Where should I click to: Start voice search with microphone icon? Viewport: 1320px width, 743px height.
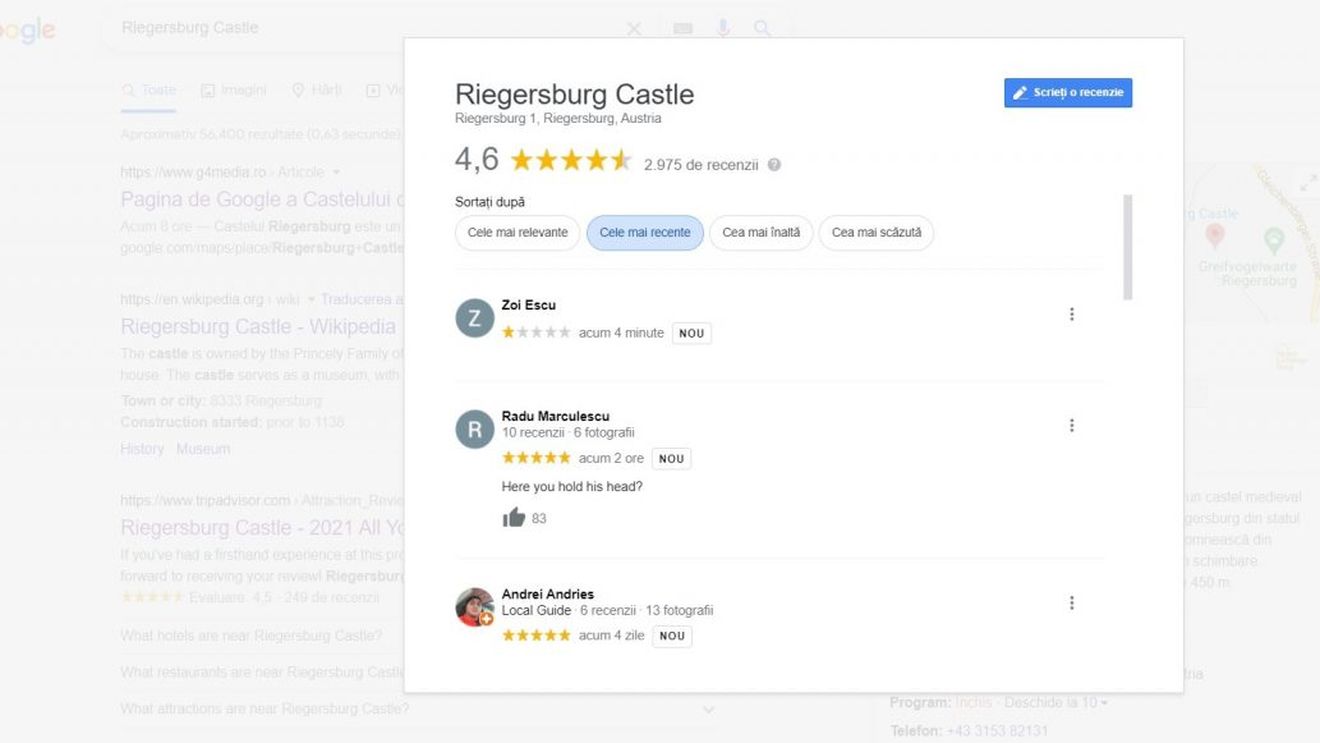click(x=723, y=28)
